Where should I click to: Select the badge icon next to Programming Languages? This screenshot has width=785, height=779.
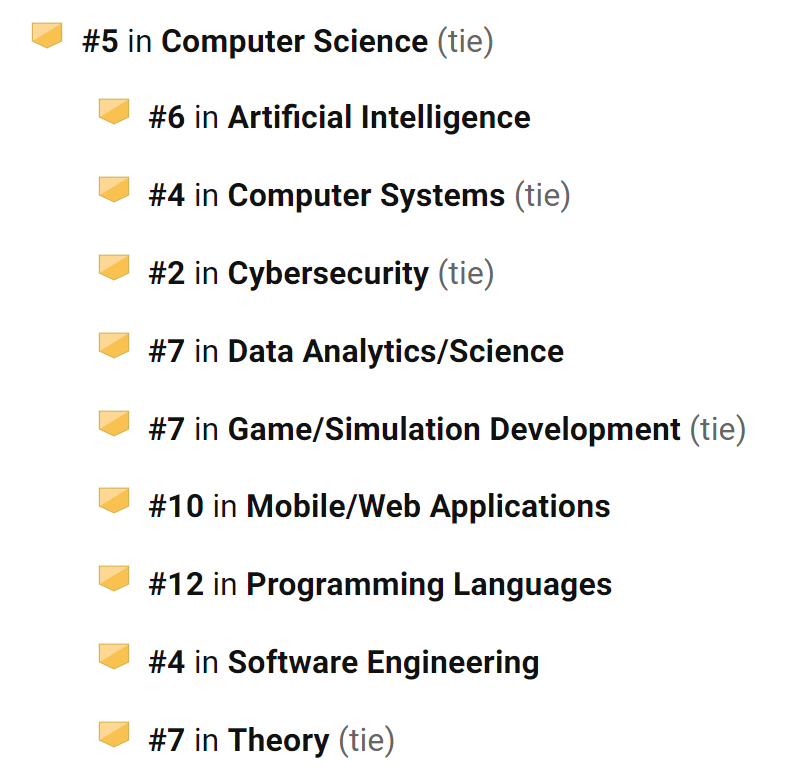pyautogui.click(x=114, y=578)
